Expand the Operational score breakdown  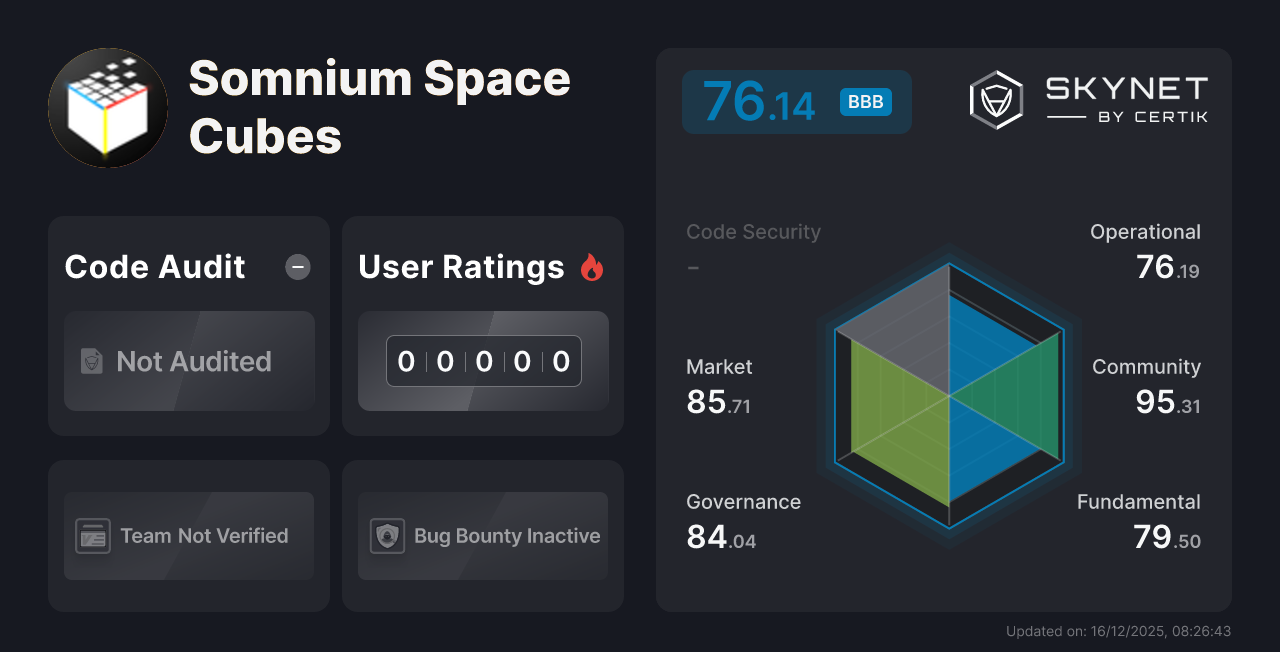1145,250
